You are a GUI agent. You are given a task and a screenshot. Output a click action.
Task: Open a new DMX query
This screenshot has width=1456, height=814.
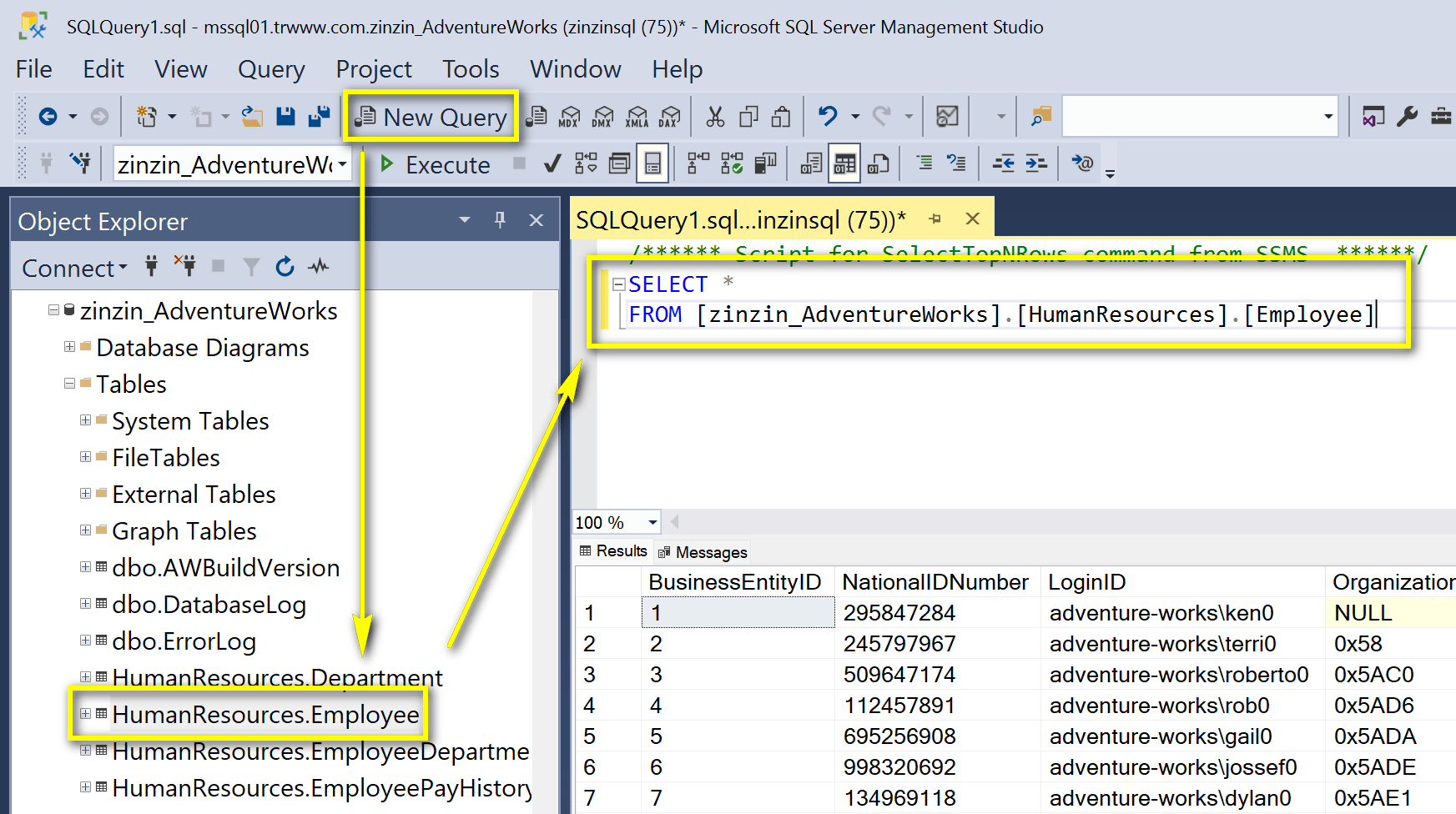pyautogui.click(x=603, y=117)
